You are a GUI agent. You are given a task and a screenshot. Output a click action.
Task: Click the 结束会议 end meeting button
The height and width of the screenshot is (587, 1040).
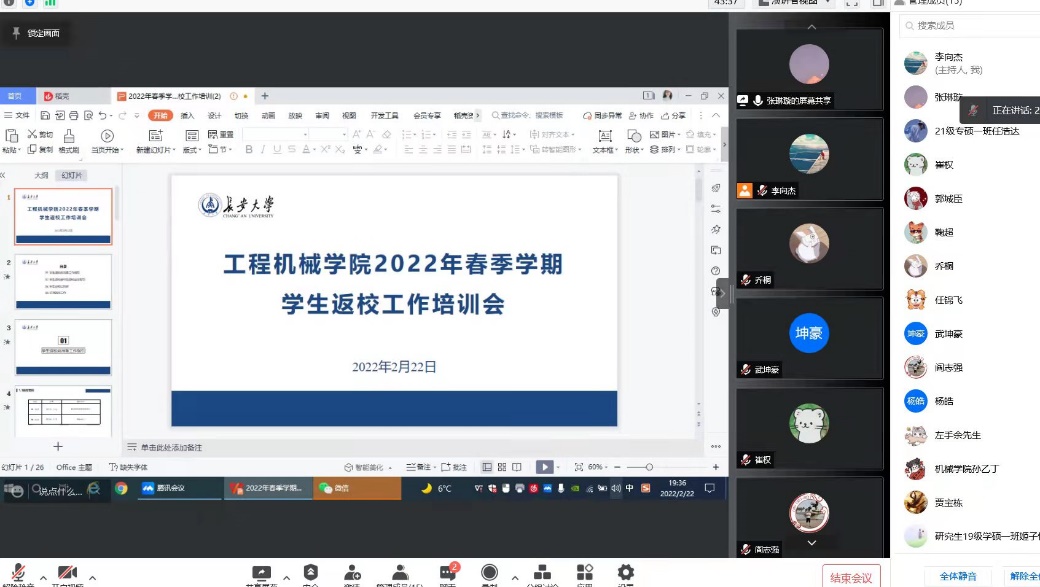[851, 577]
